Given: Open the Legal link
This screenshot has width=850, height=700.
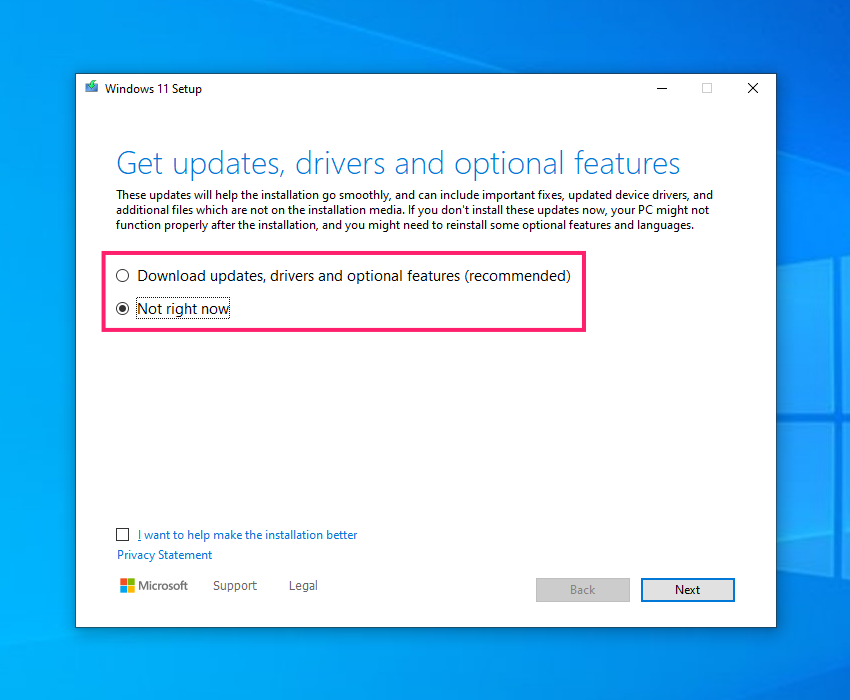Looking at the screenshot, I should 303,586.
